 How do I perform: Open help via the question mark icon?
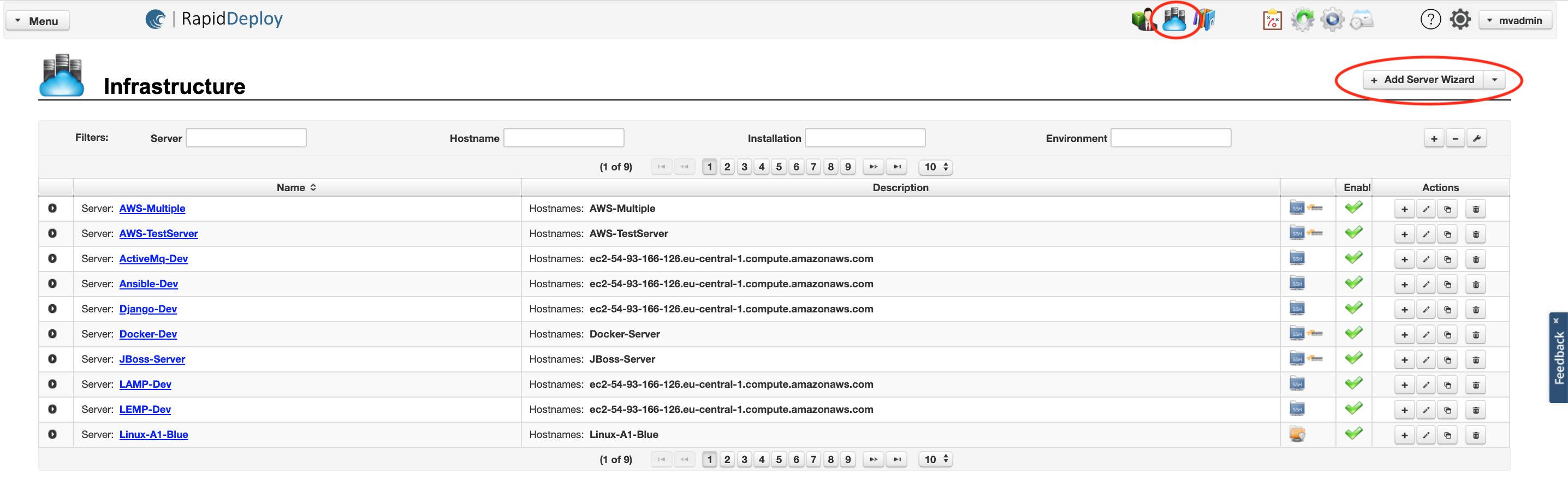pyautogui.click(x=1430, y=20)
